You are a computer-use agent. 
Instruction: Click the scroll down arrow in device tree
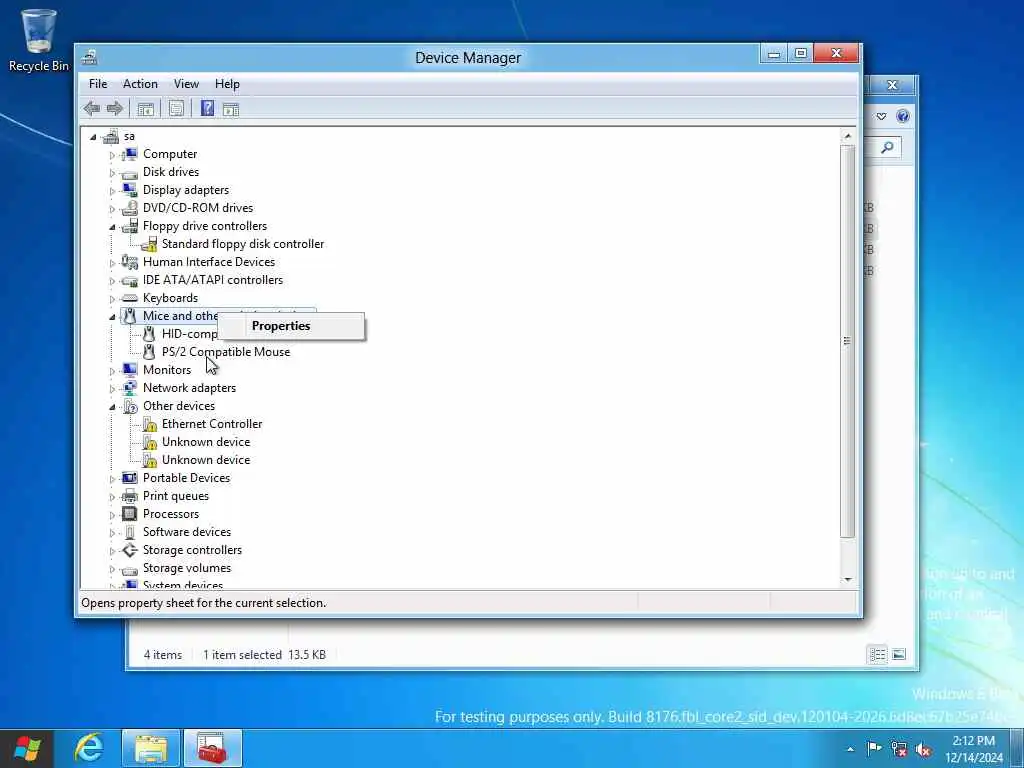click(848, 579)
